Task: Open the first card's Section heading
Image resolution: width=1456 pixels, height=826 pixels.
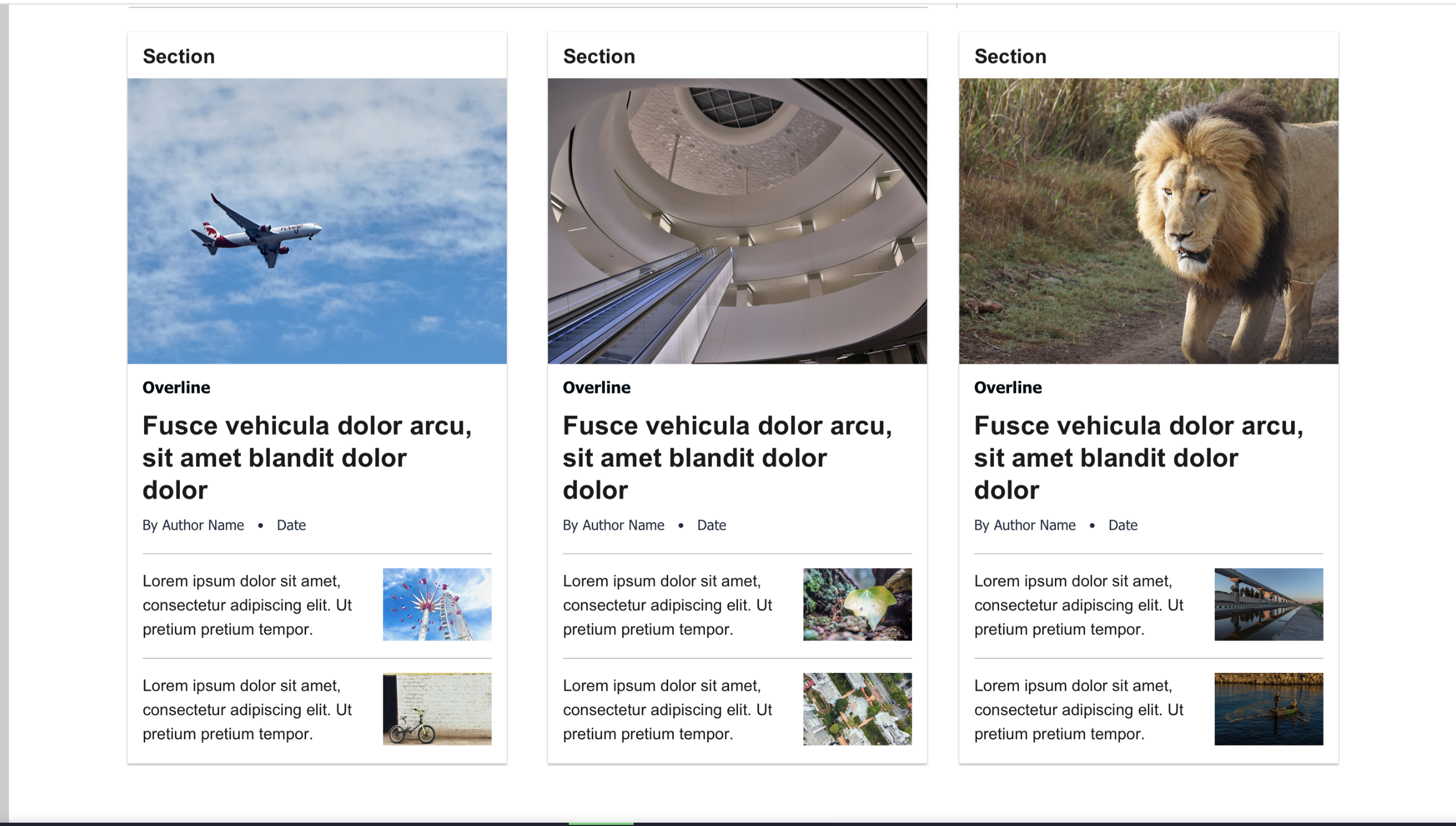Action: 179,56
